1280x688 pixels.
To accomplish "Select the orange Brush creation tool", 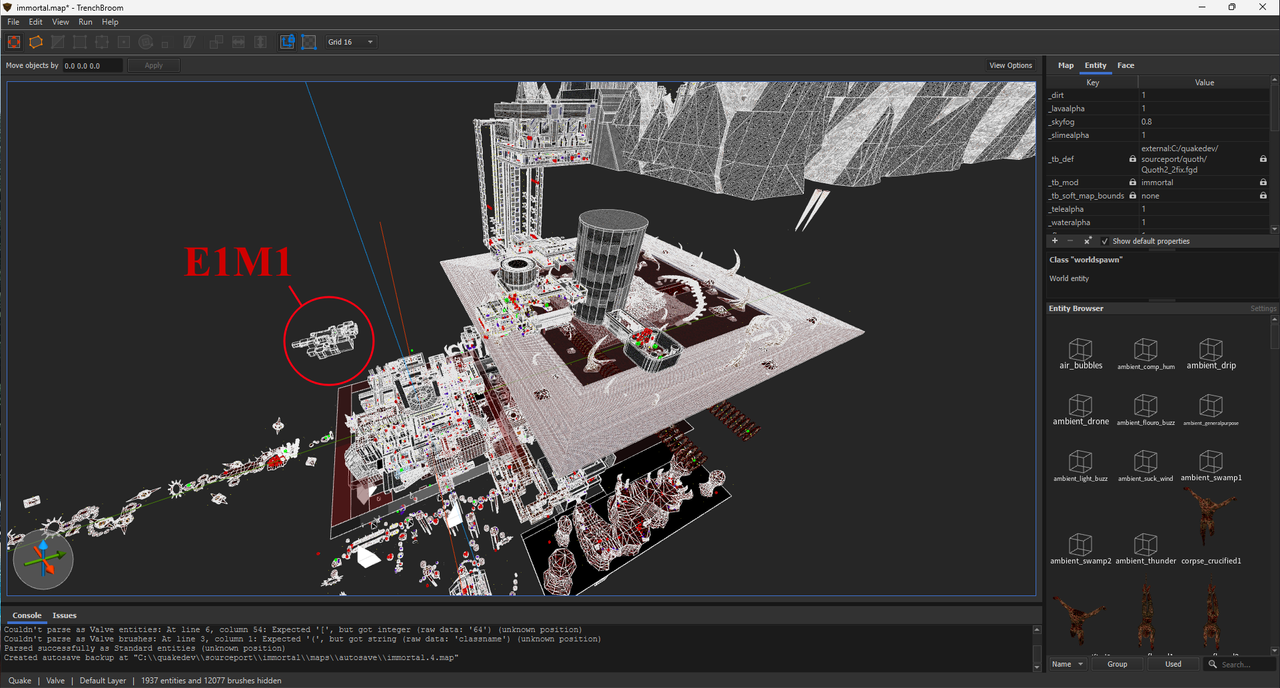I will point(36,42).
